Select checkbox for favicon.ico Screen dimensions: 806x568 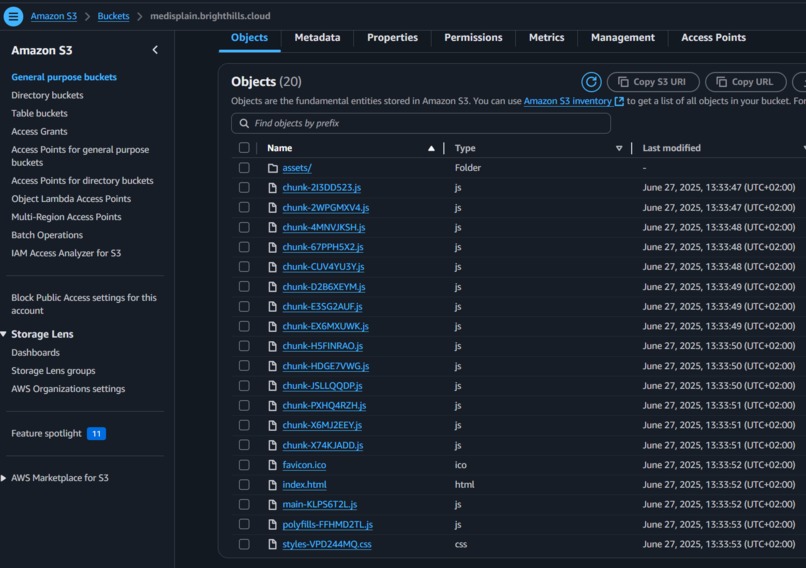[244, 465]
